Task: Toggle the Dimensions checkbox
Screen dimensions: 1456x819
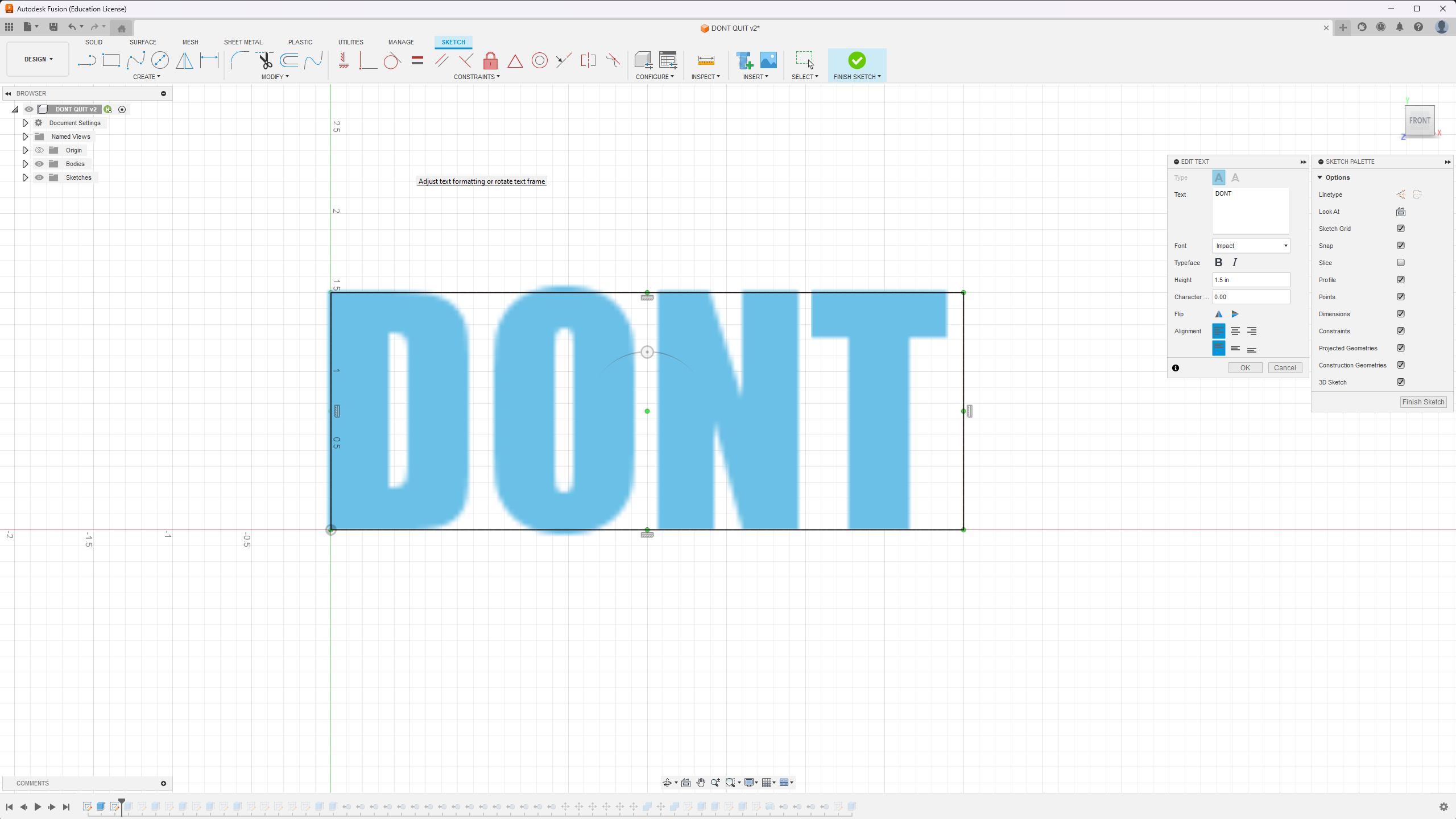Action: tap(1401, 314)
